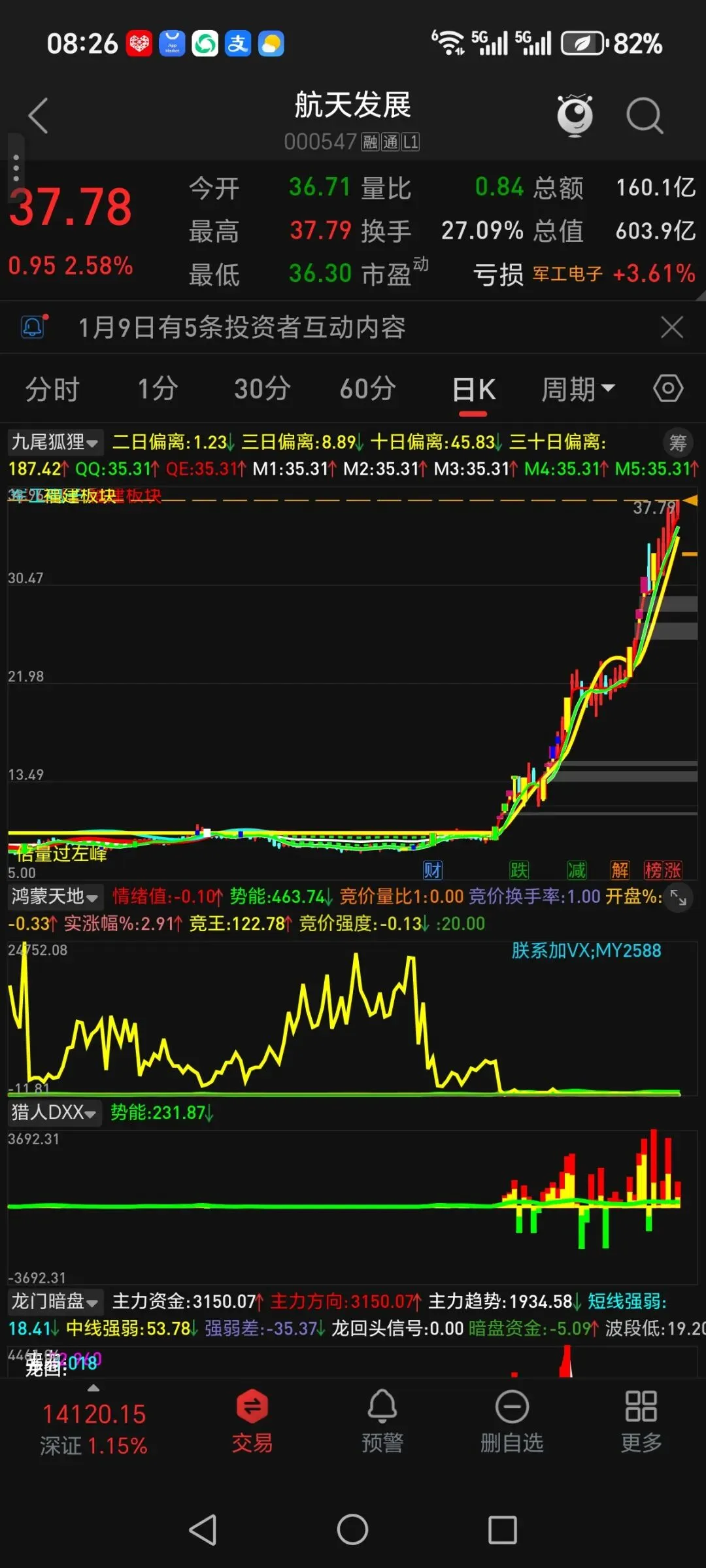Tap the 量比 0.84 value

pyautogui.click(x=499, y=187)
